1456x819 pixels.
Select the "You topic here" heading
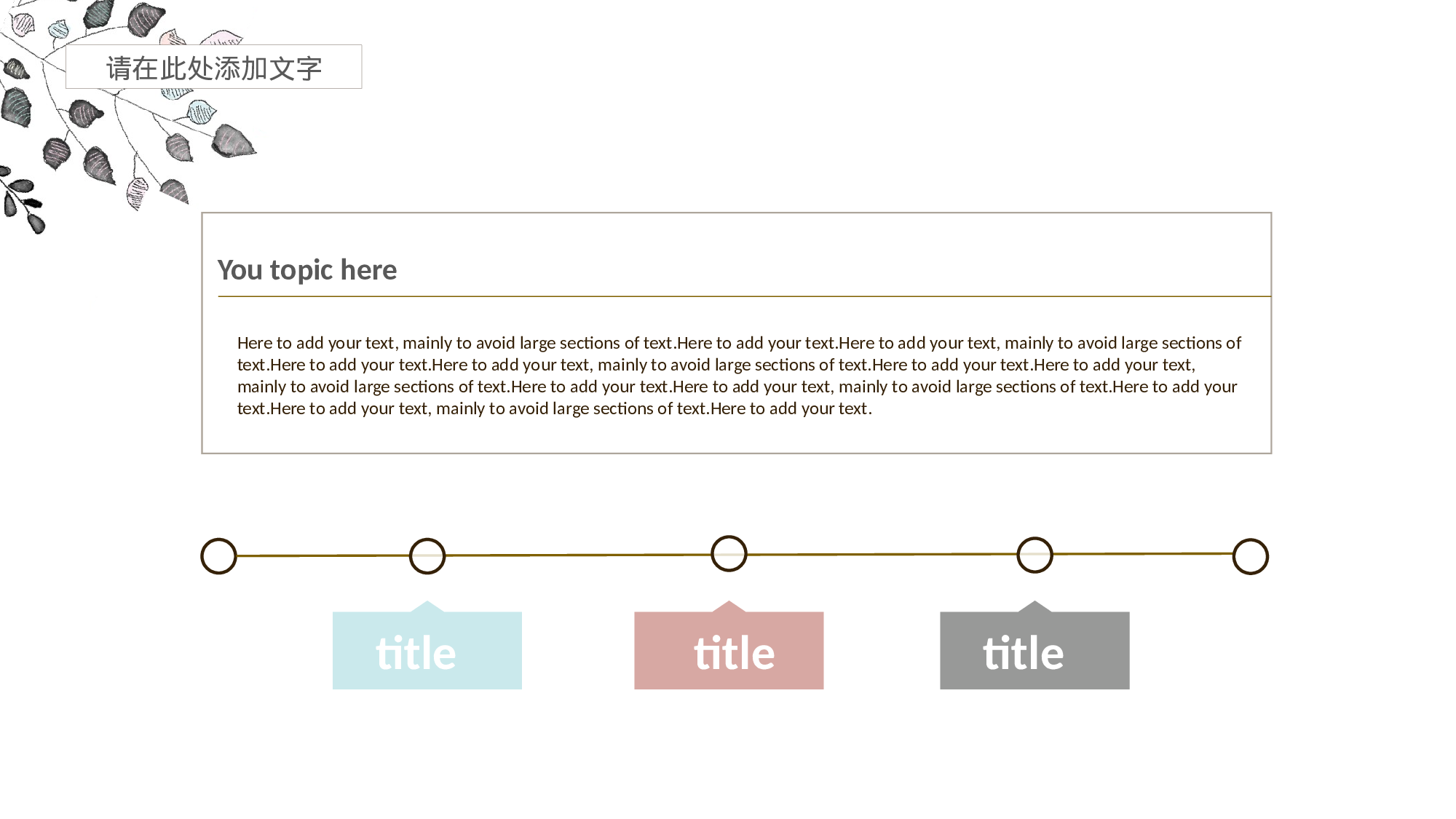pyautogui.click(x=307, y=270)
